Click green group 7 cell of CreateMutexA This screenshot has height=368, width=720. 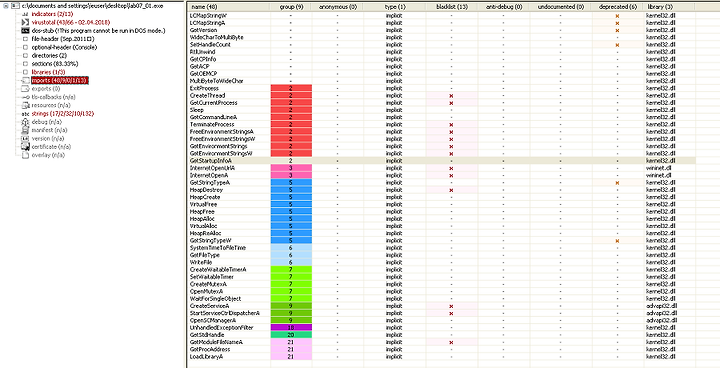pyautogui.click(x=291, y=284)
